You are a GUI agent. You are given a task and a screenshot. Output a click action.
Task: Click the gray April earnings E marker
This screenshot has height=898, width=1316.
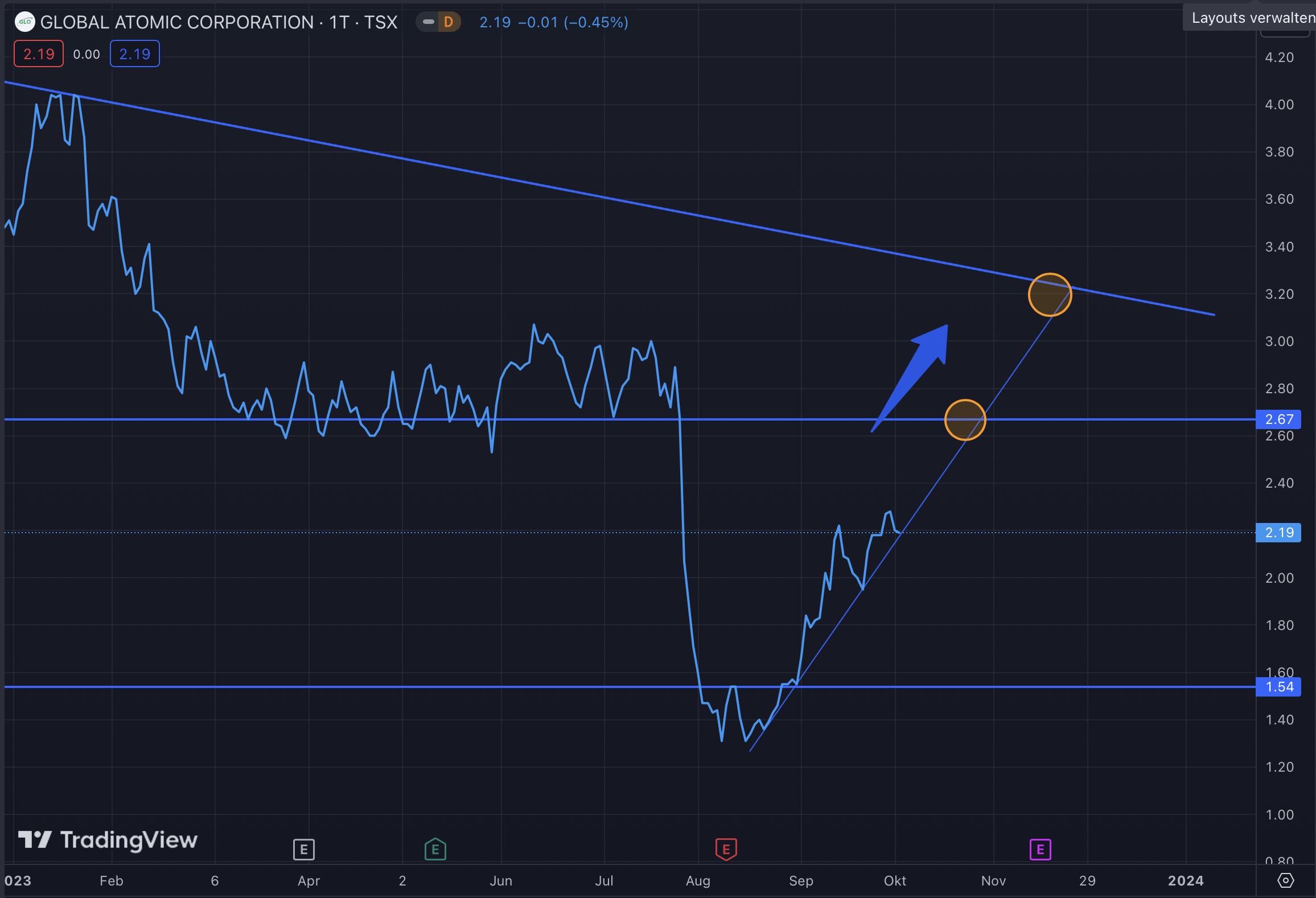pyautogui.click(x=303, y=850)
